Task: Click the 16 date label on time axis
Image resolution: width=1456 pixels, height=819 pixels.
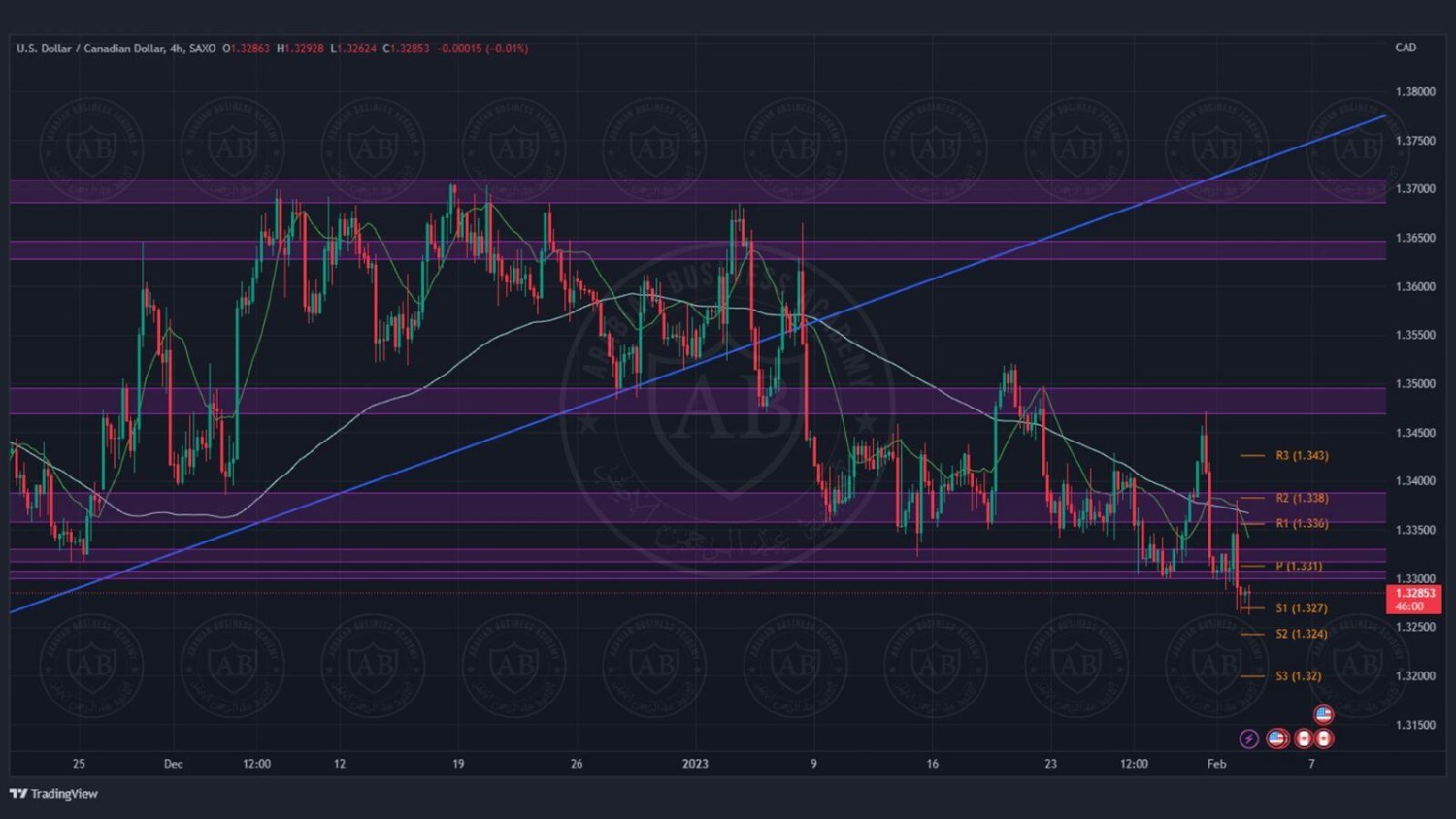Action: (932, 764)
